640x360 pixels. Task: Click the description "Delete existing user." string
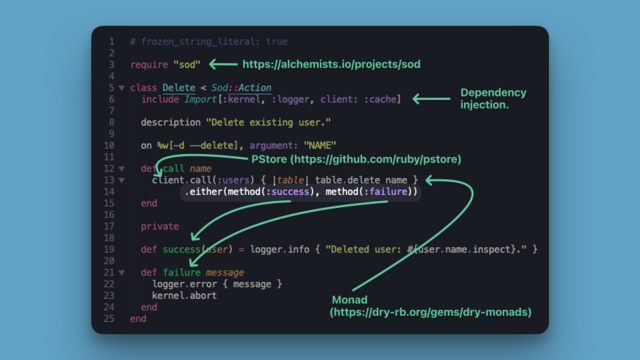pos(269,122)
